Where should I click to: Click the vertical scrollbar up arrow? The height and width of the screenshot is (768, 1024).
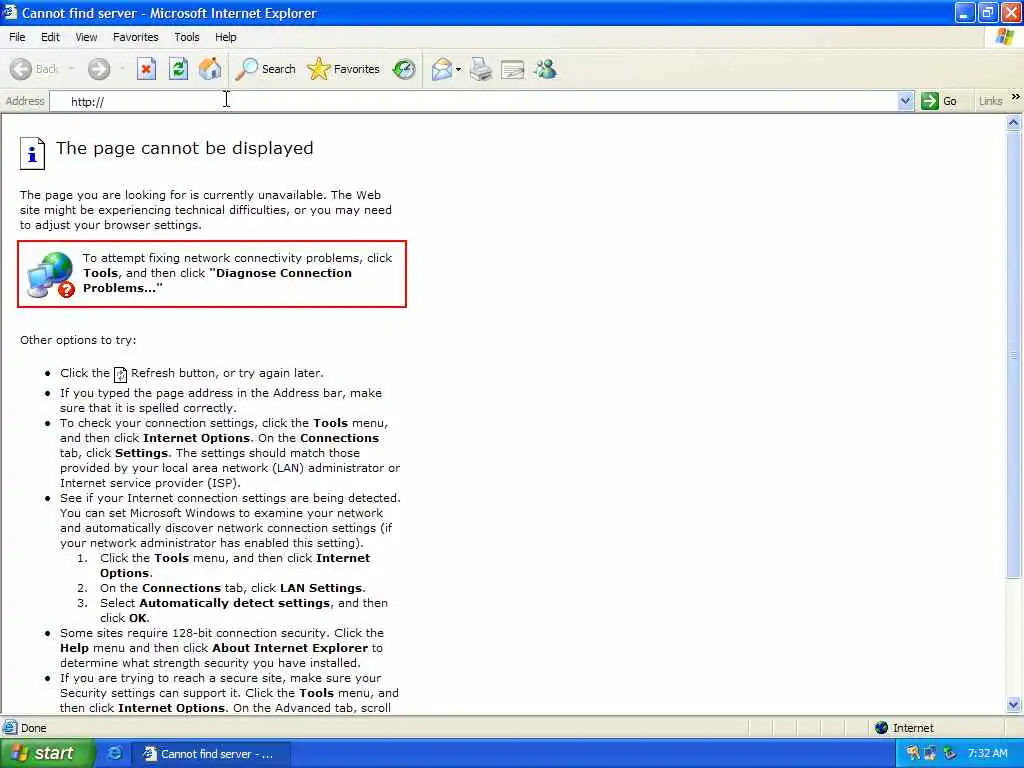tap(1014, 122)
